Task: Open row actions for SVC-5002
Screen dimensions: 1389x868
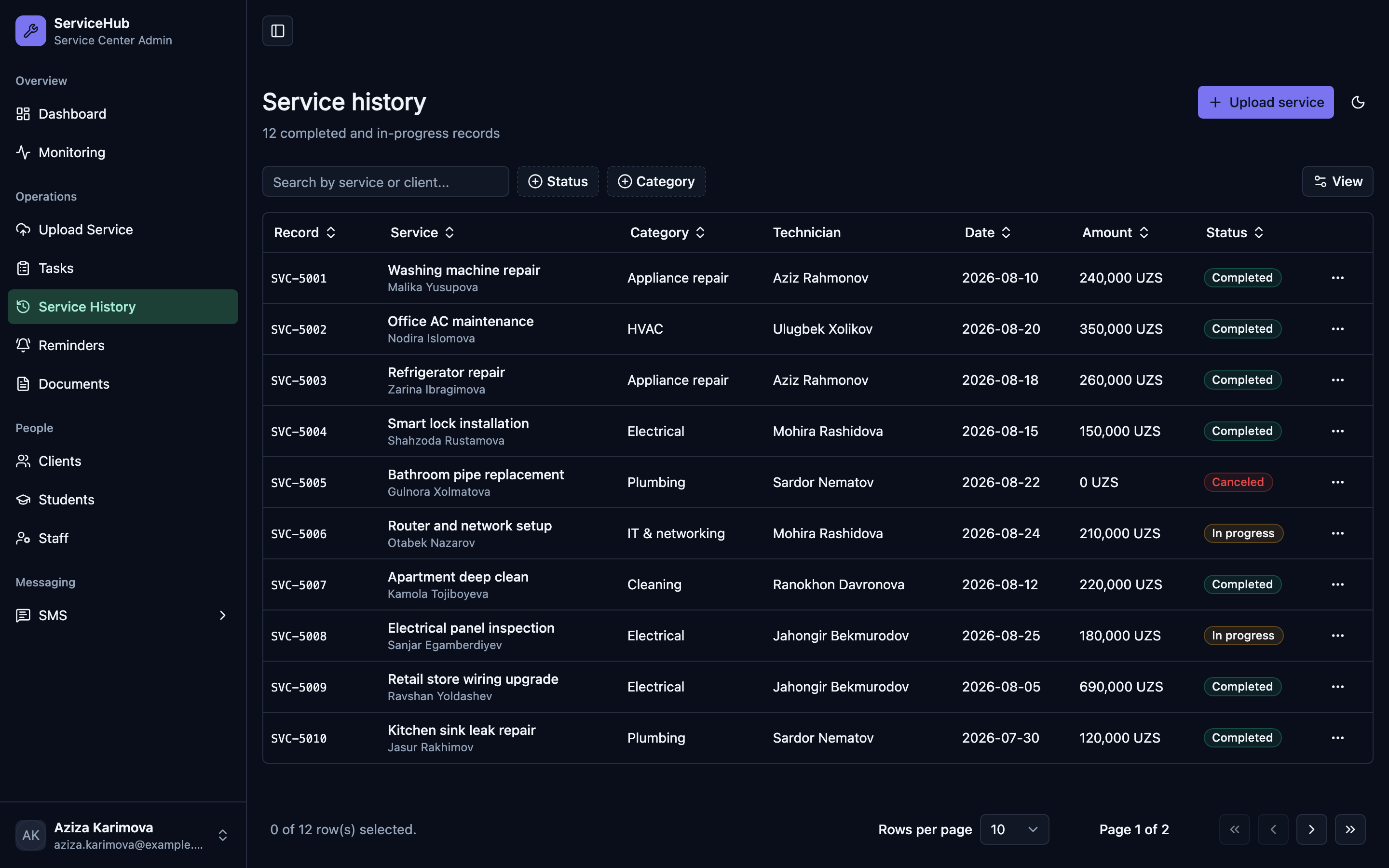Action: pyautogui.click(x=1337, y=329)
